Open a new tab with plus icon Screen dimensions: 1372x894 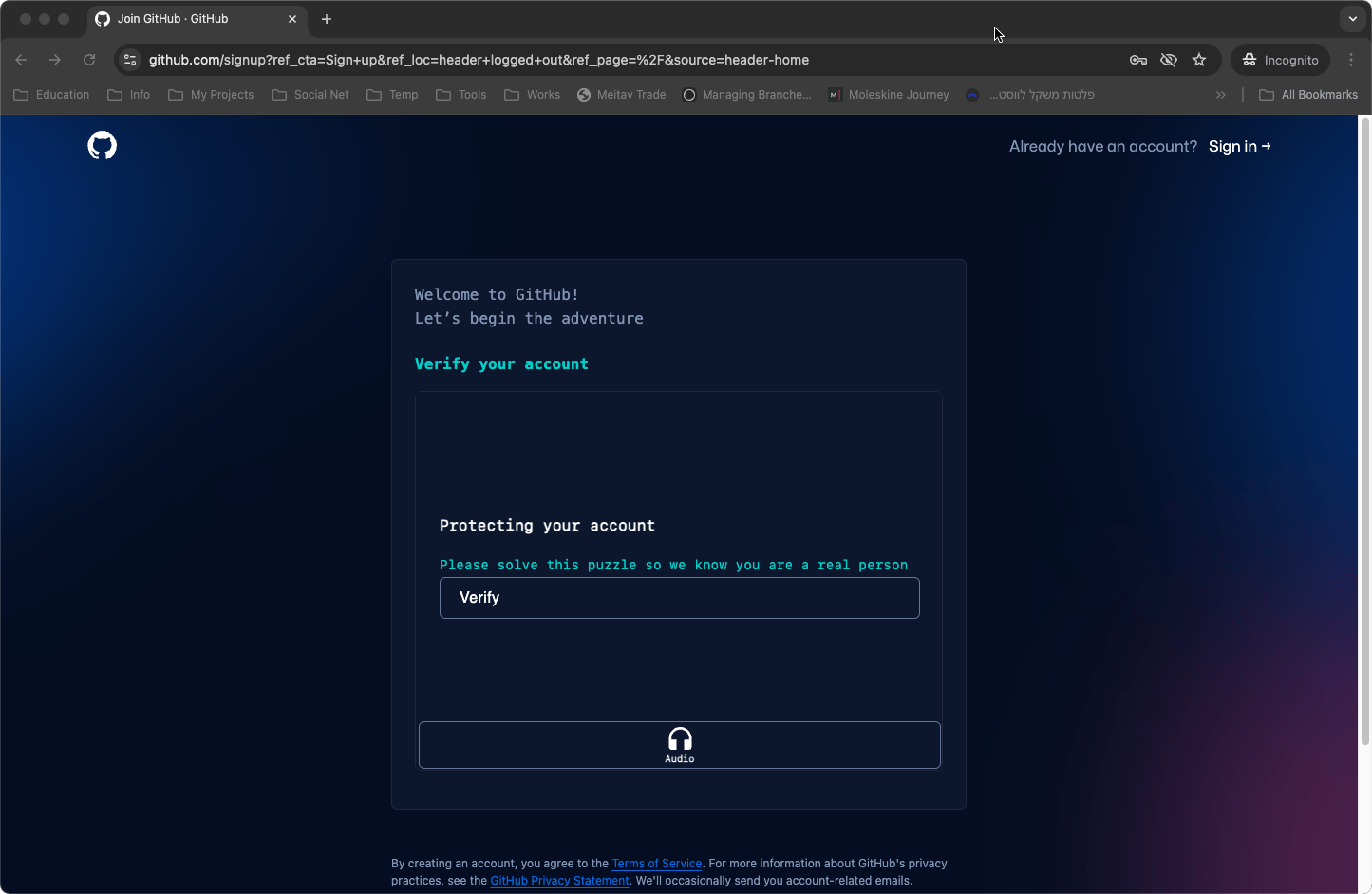click(327, 19)
